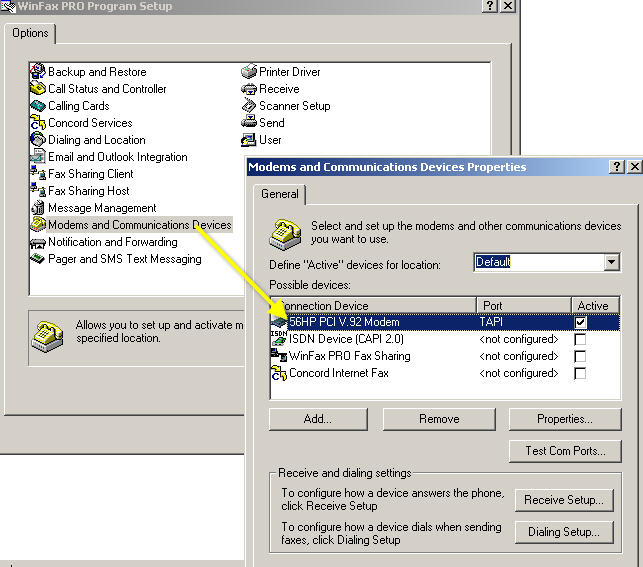Select Message Management option
The width and height of the screenshot is (643, 567).
(x=102, y=208)
